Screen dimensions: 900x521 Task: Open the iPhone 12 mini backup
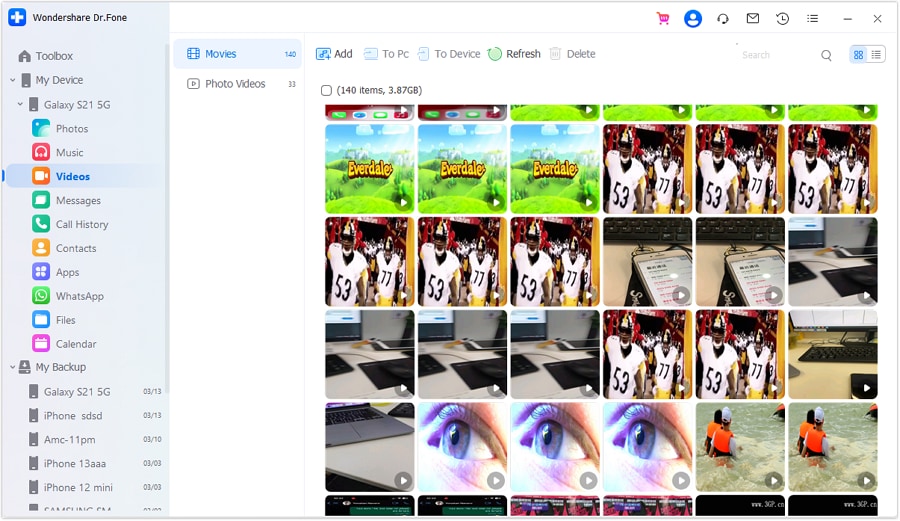[95, 488]
